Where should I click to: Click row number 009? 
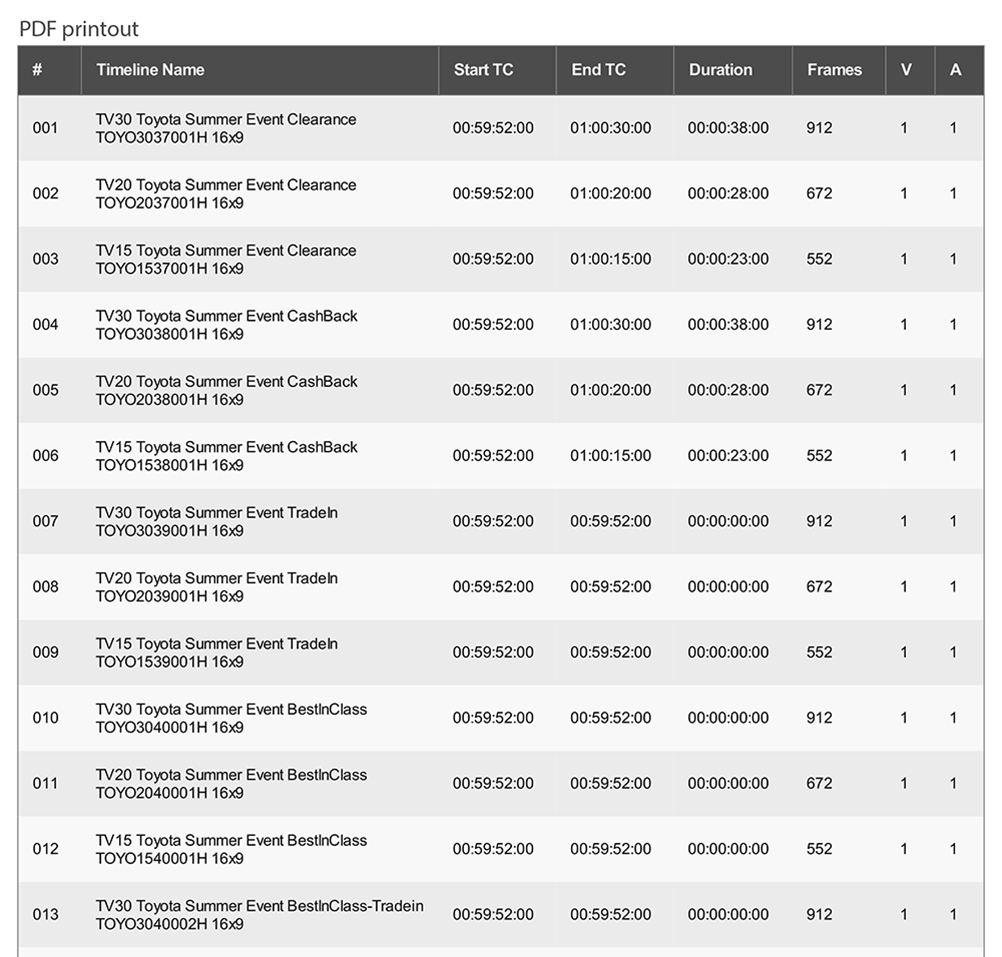45,652
